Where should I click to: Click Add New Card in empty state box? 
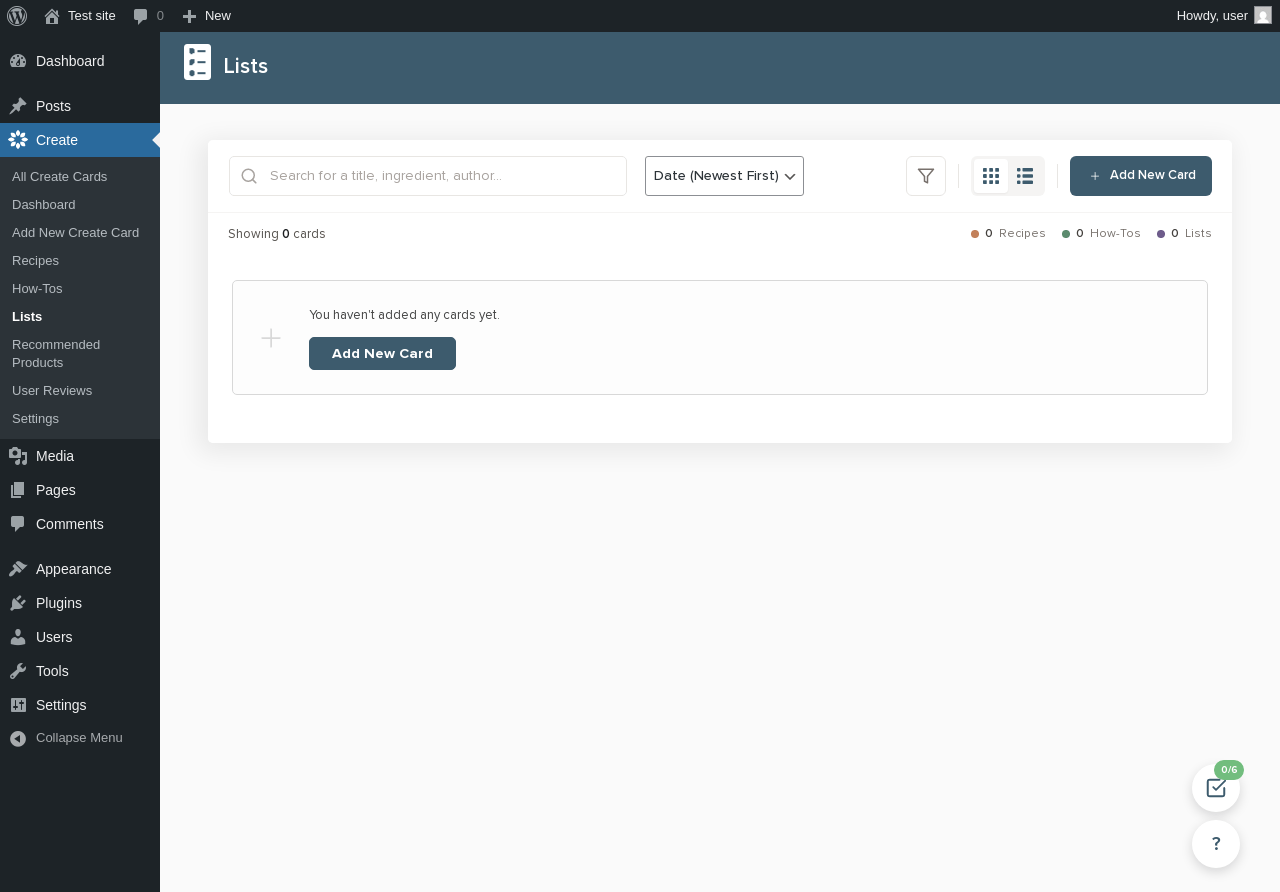(x=382, y=353)
